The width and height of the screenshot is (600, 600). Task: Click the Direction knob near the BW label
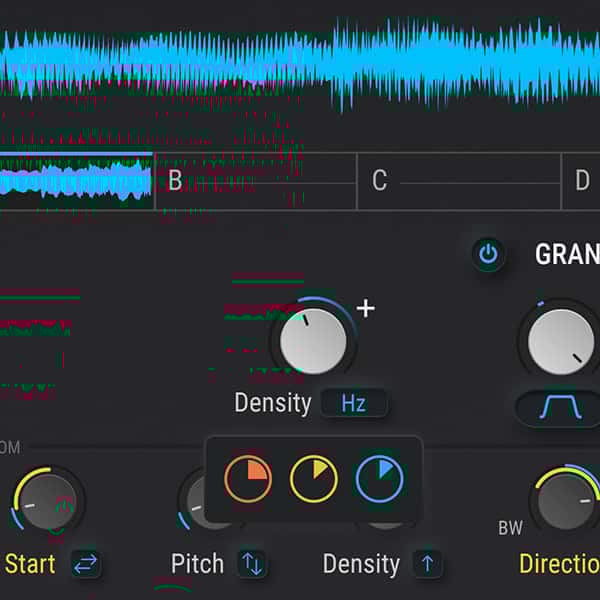tap(568, 500)
